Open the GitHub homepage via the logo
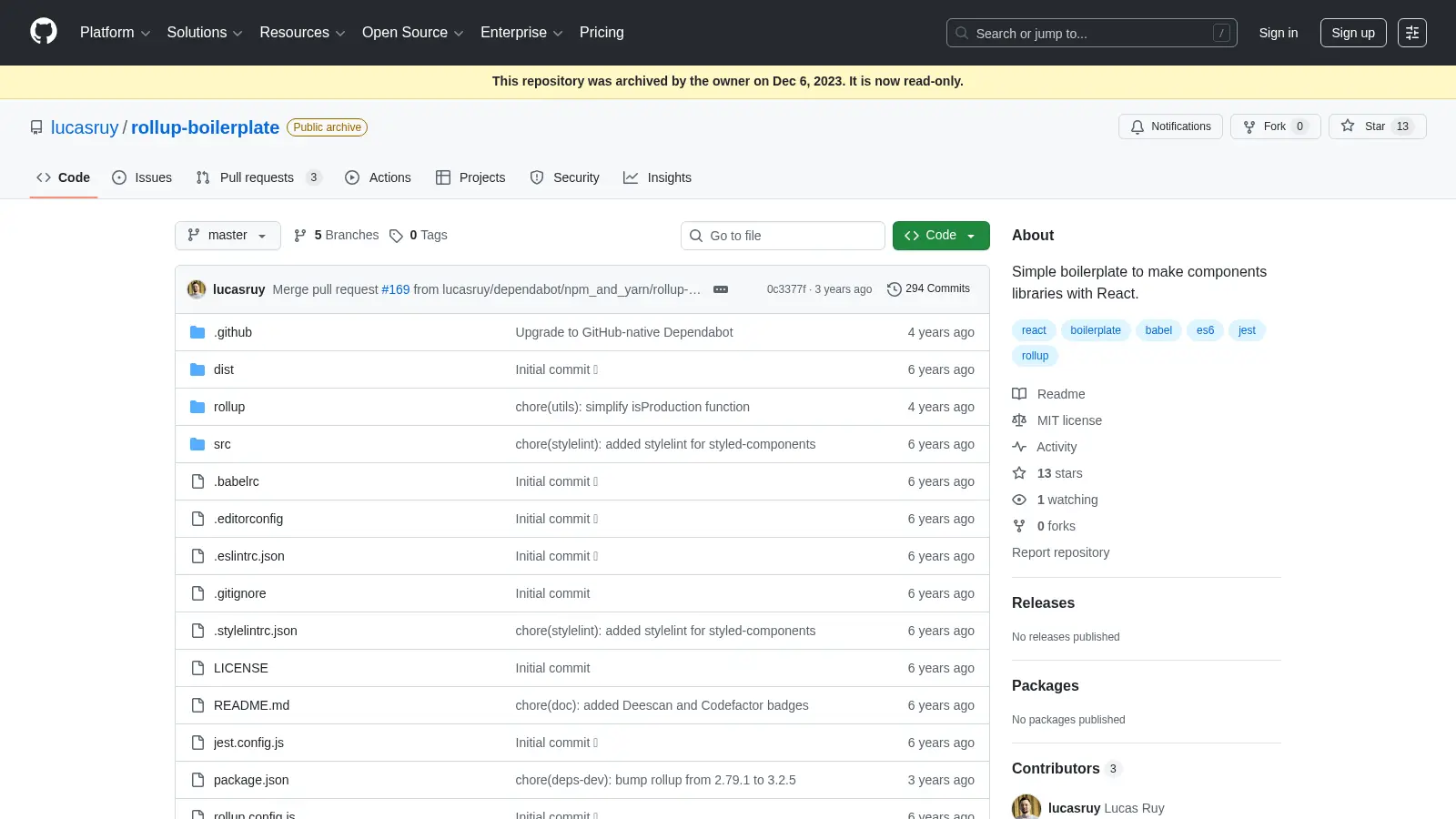1456x819 pixels. point(44,32)
